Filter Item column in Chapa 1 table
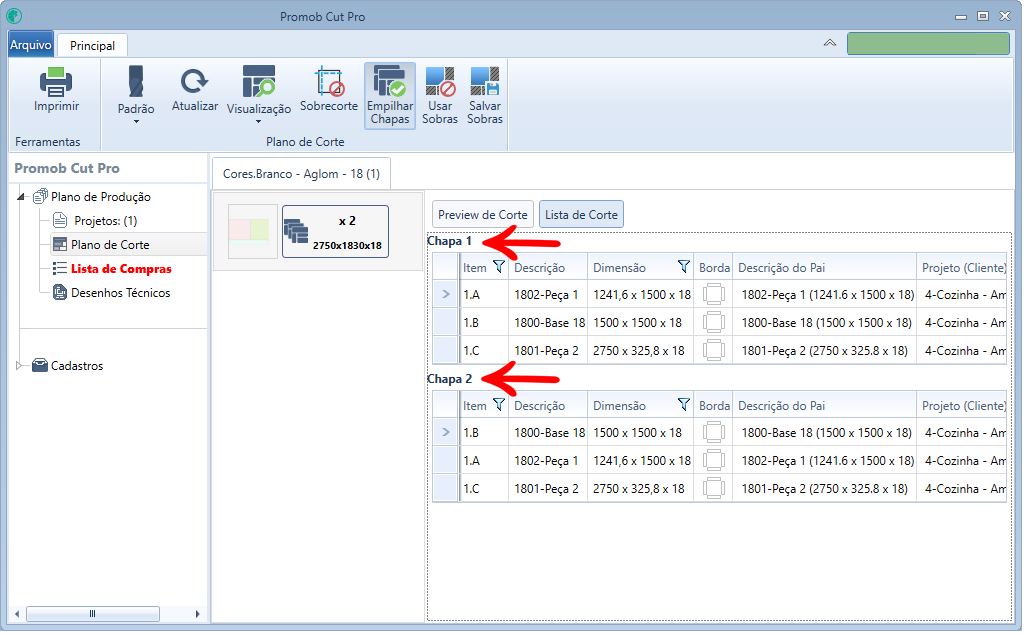Viewport: 1028px width, 636px height. [x=498, y=266]
